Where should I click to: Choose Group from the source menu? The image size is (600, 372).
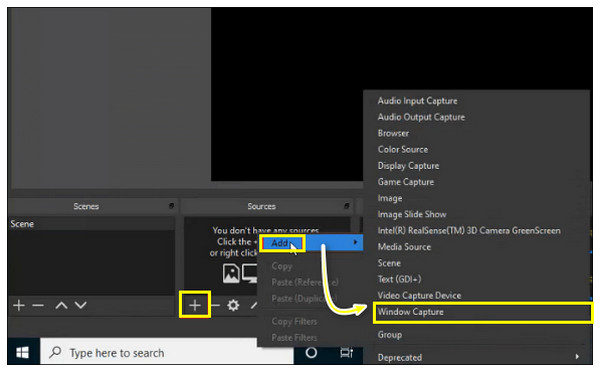pyautogui.click(x=390, y=334)
